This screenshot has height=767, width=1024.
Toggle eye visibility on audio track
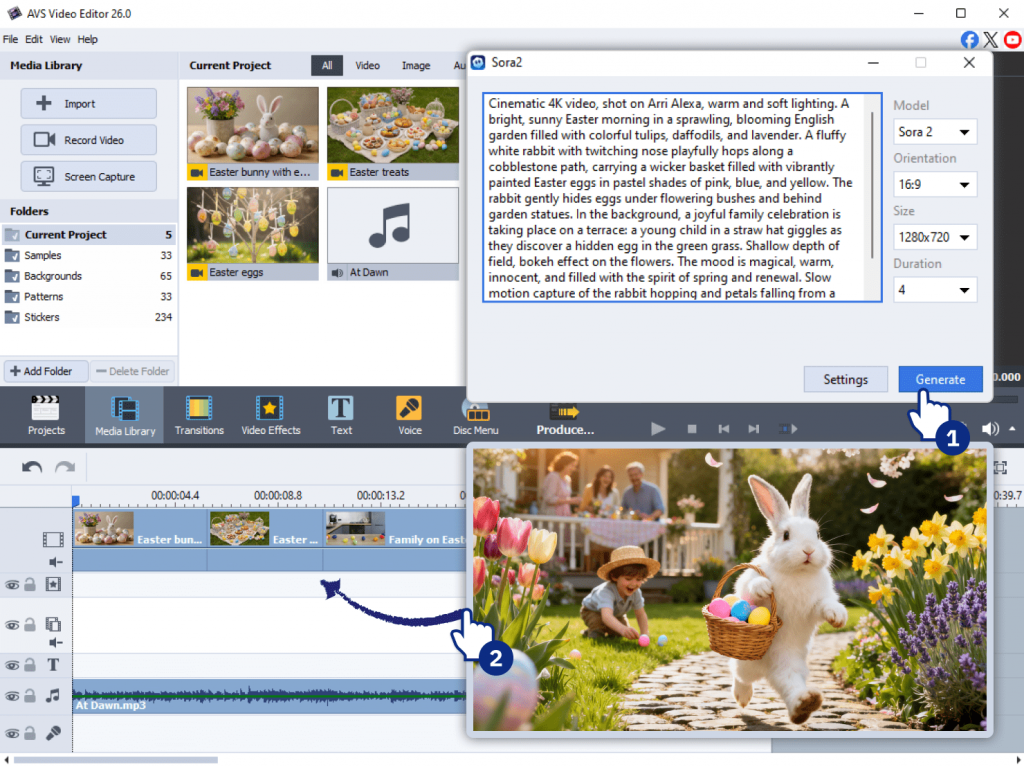click(12, 695)
